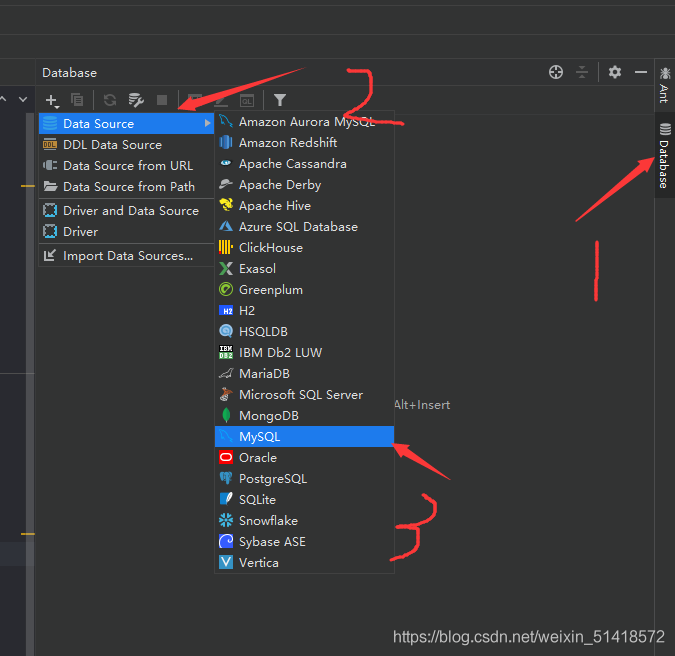Click the Filter funnel icon

[280, 100]
